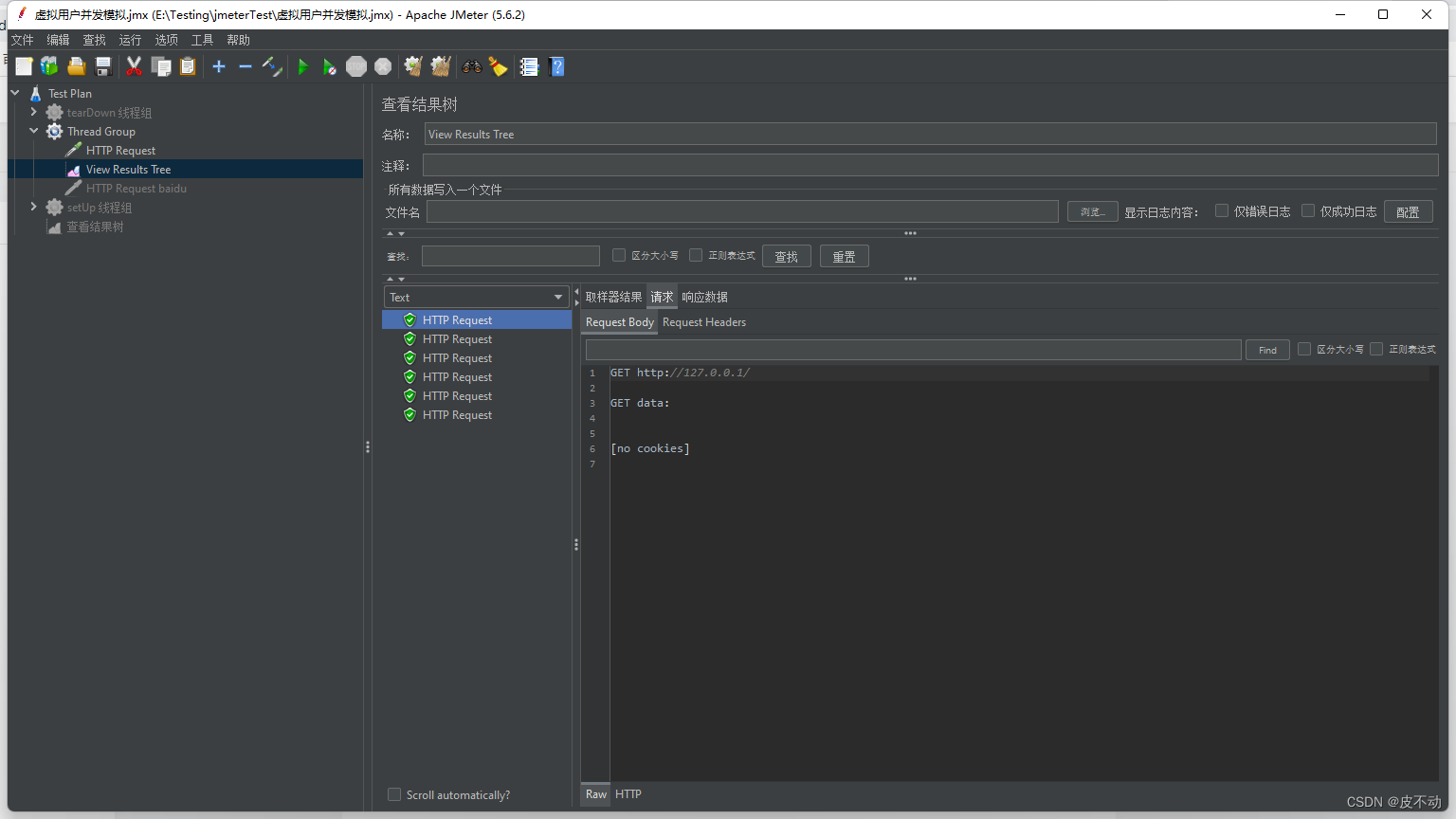Open the Function Helper dialog icon
The height and width of the screenshot is (819, 1456).
(528, 66)
